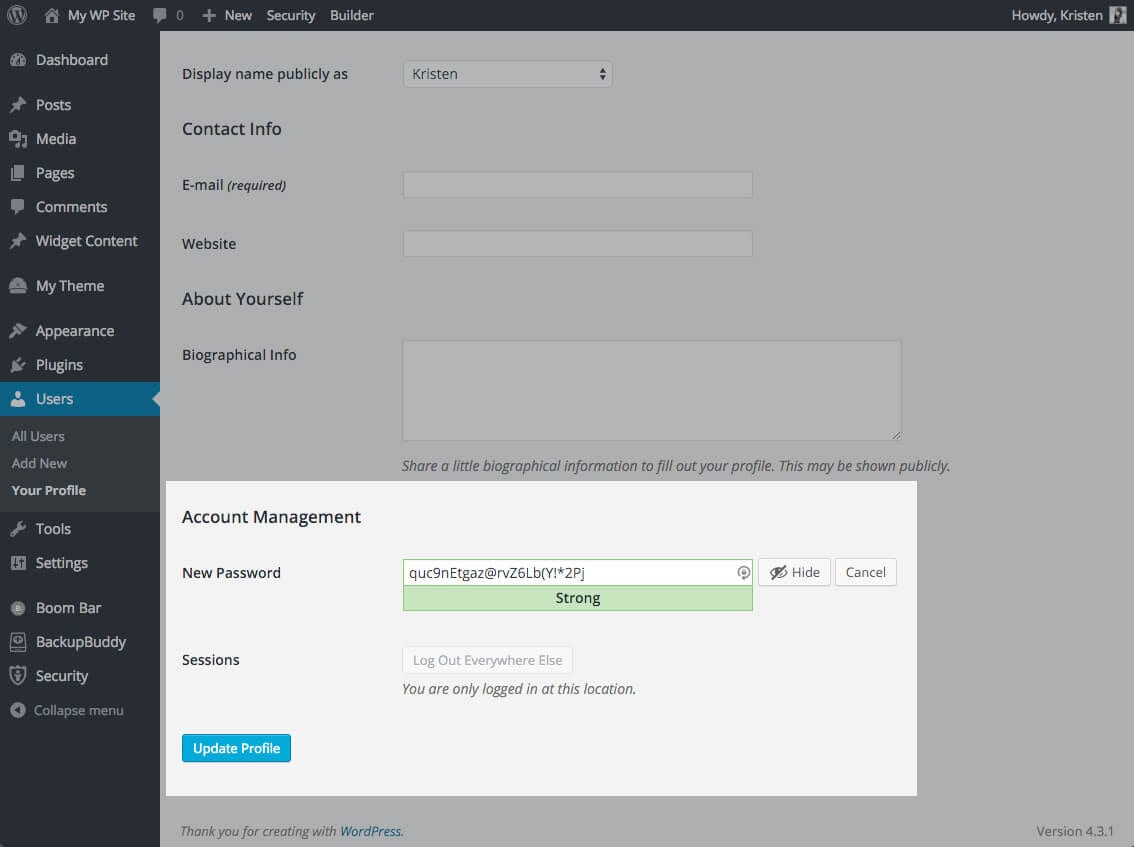Open Builder in the admin bar
Viewport: 1134px width, 847px height.
[351, 15]
